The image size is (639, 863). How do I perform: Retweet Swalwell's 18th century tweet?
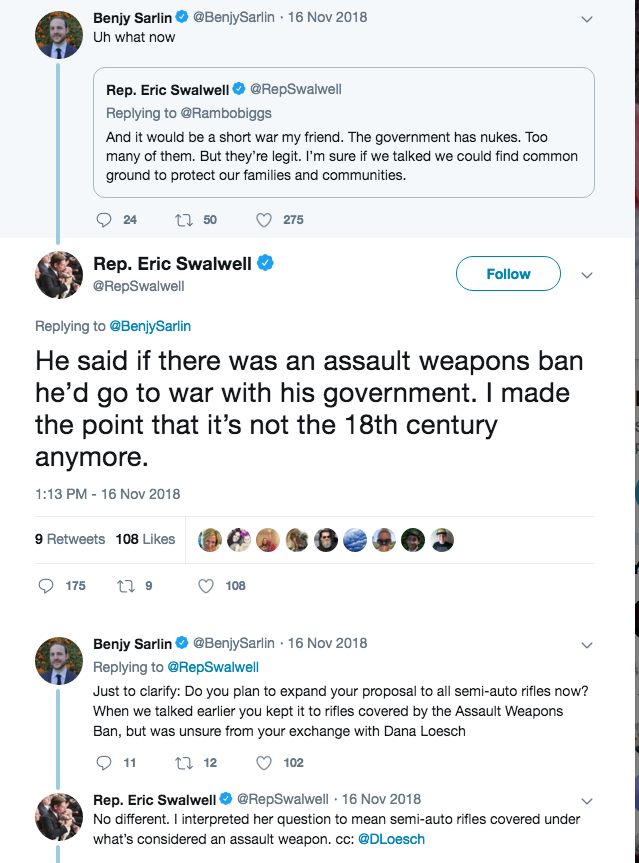(x=127, y=586)
